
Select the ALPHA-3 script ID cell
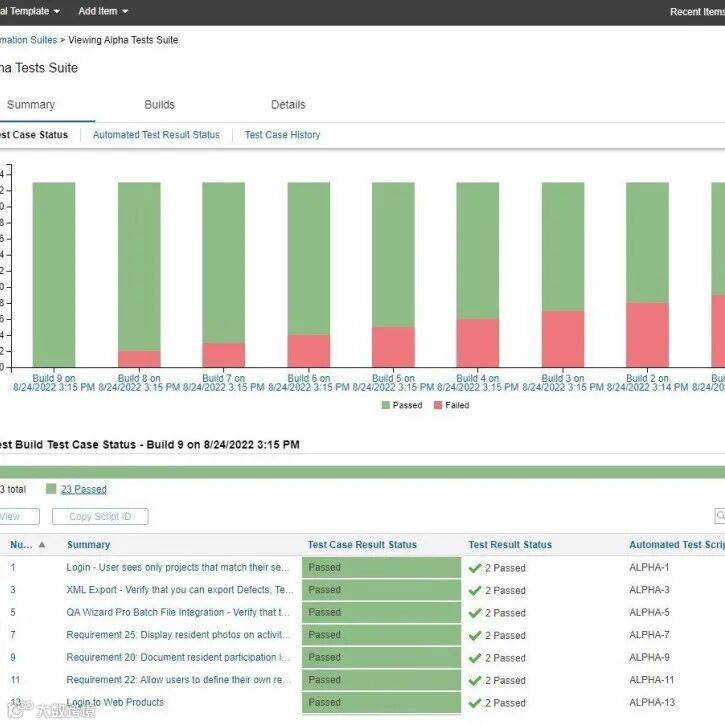click(649, 590)
